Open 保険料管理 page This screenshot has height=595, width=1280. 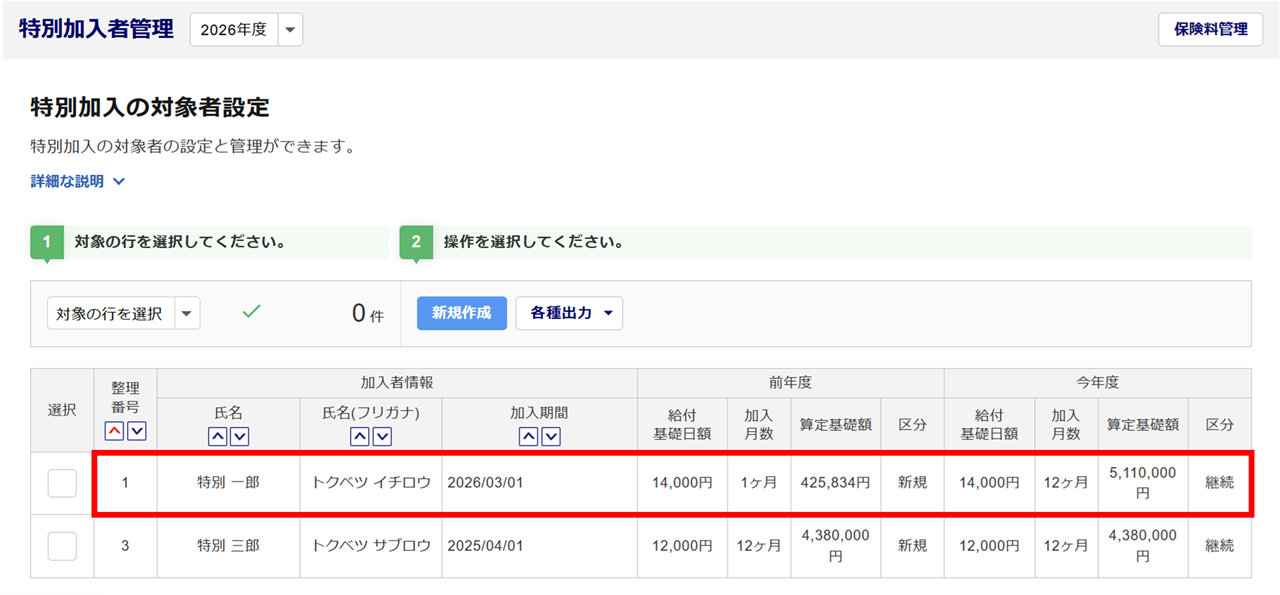pyautogui.click(x=1210, y=29)
